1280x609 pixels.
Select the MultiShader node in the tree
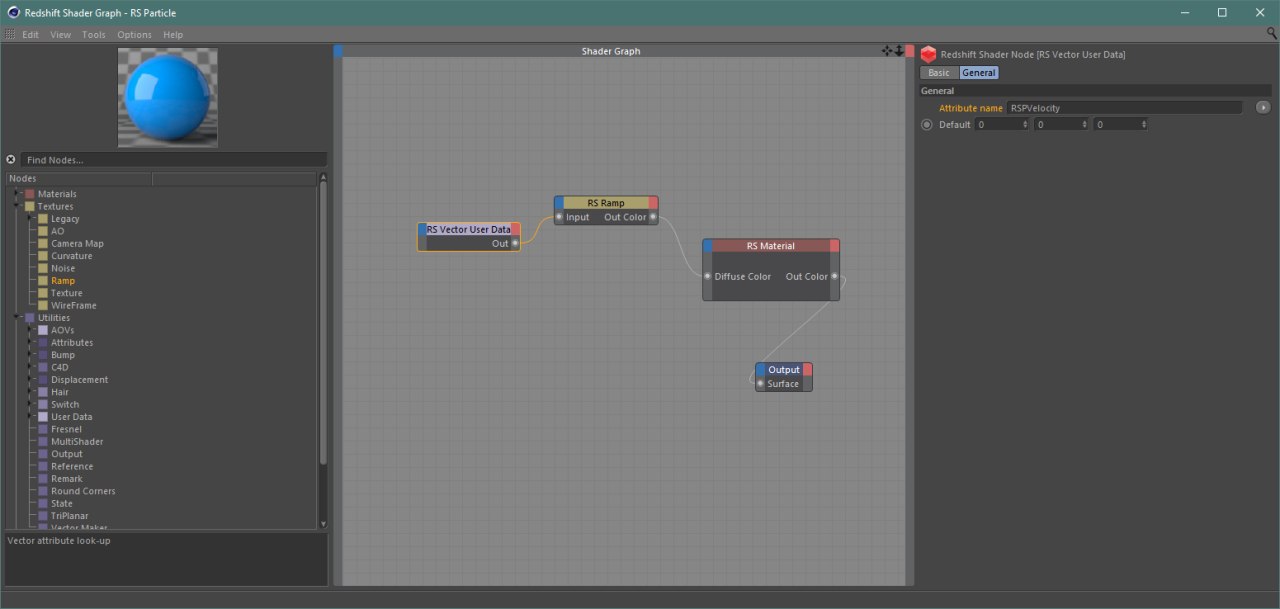[77, 441]
